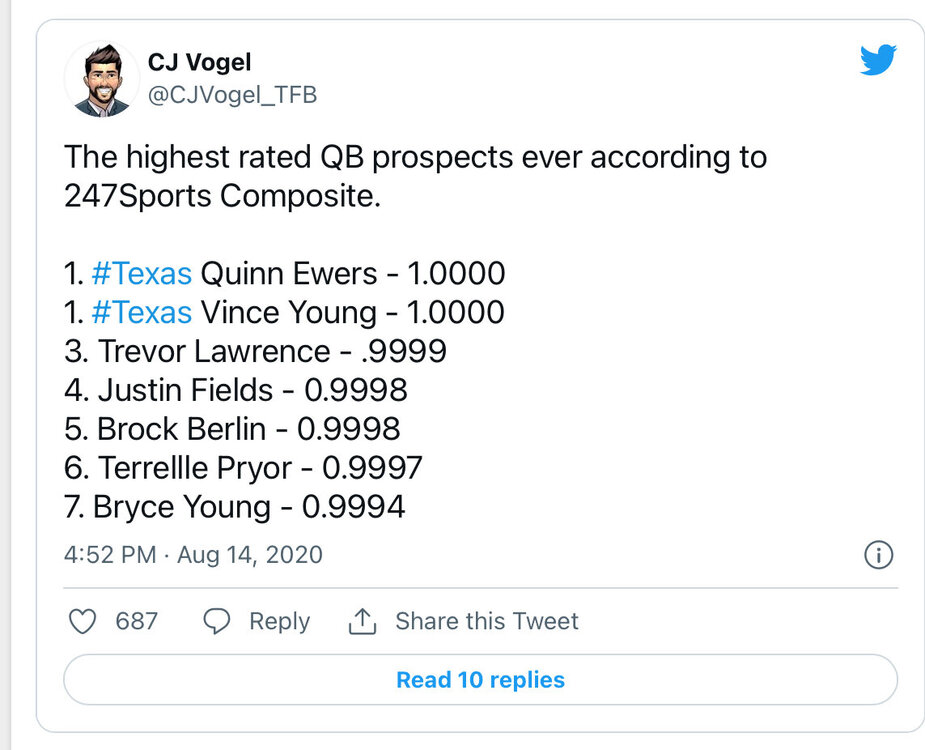Click the reply speech bubble icon
Screen dimensions: 925x750
coord(217,621)
